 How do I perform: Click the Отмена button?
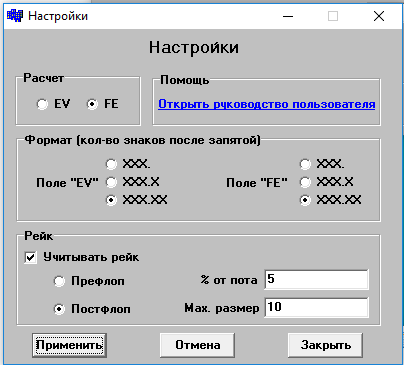(x=197, y=345)
